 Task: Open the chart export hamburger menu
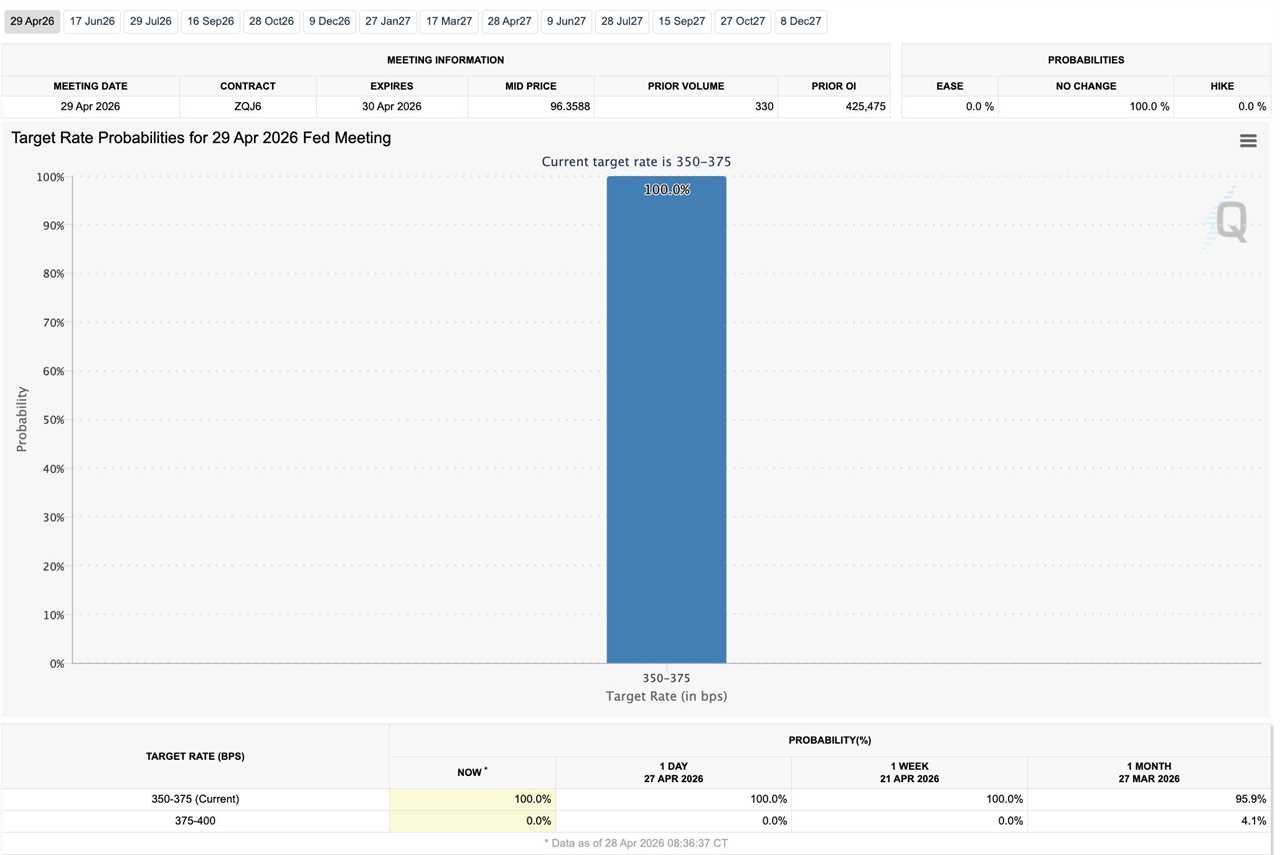point(1248,140)
